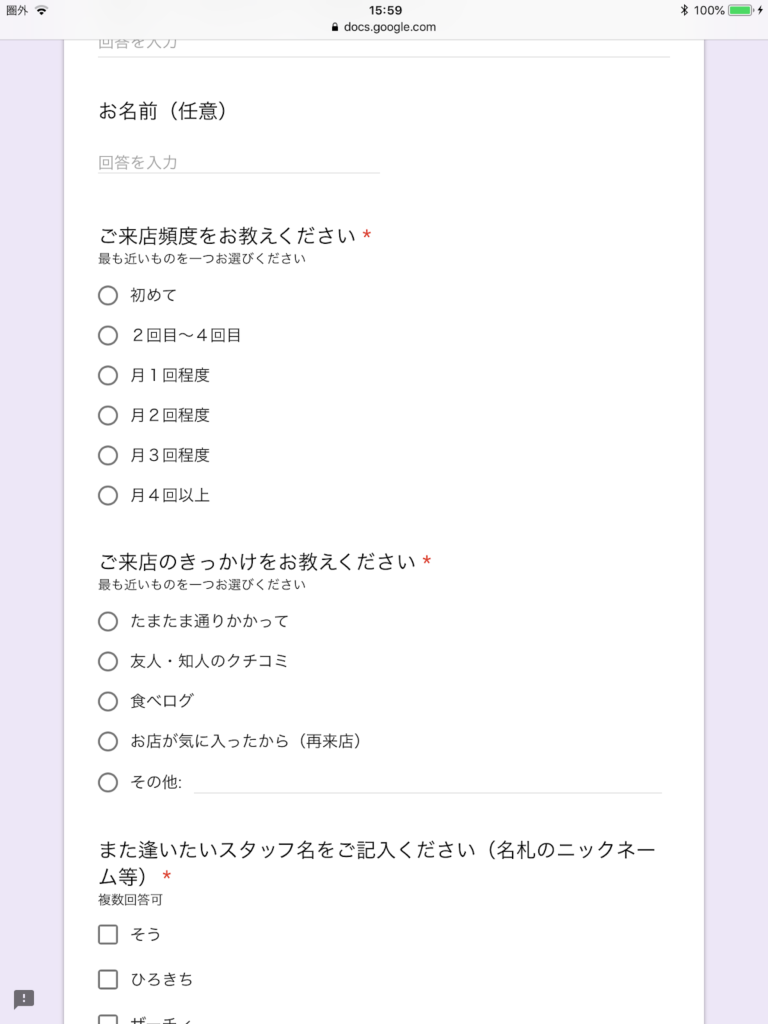
Task: Tap the report problem icon at bottom left
Action: point(23,999)
